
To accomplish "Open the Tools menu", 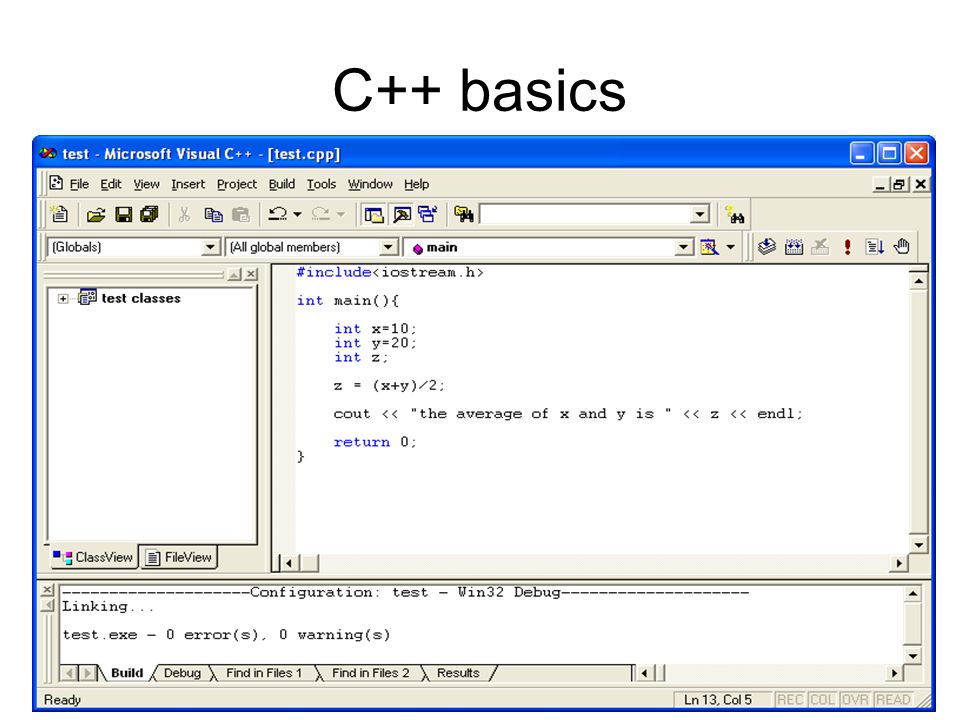I will pos(321,184).
